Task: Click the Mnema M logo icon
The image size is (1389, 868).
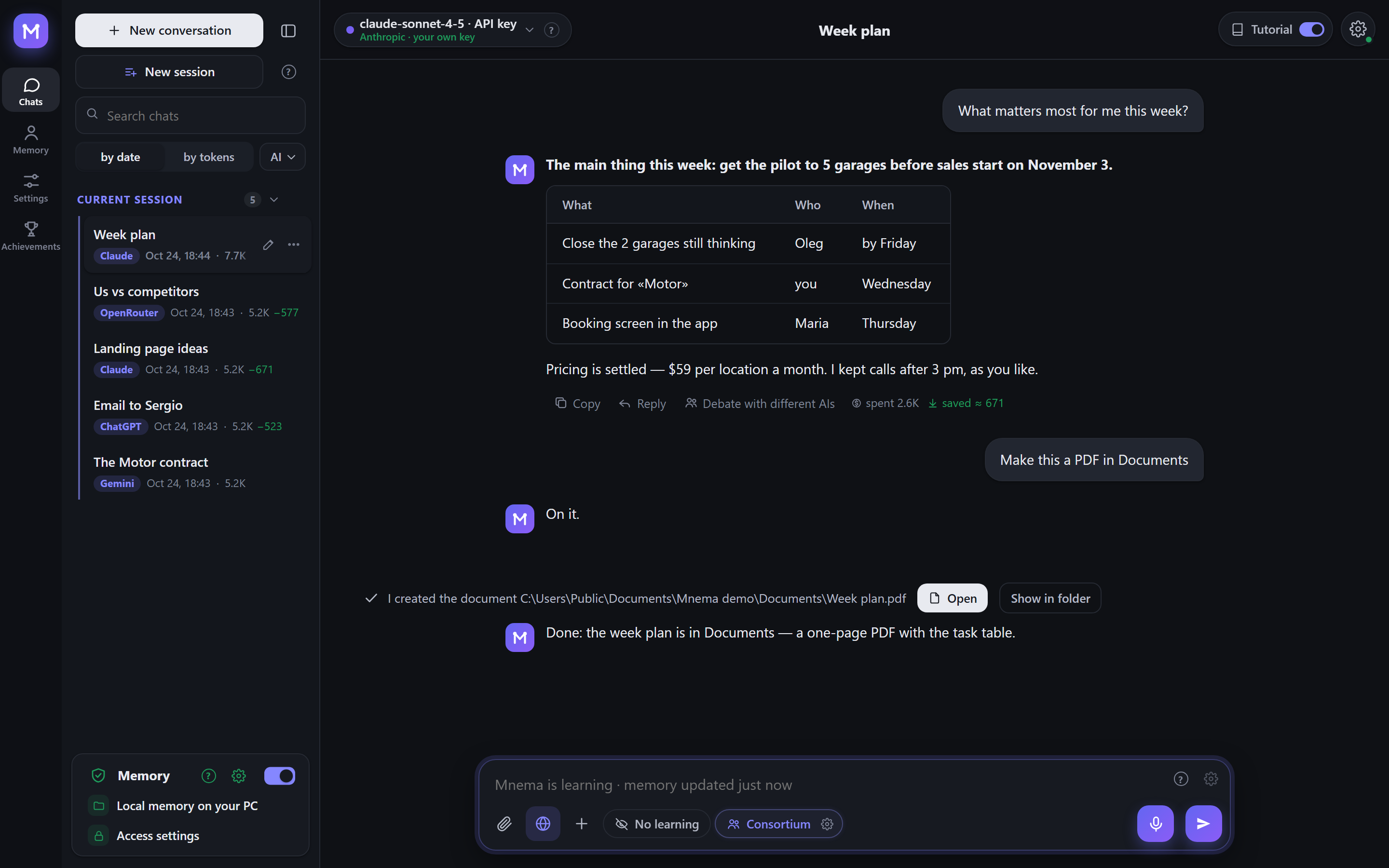Action: point(31,30)
